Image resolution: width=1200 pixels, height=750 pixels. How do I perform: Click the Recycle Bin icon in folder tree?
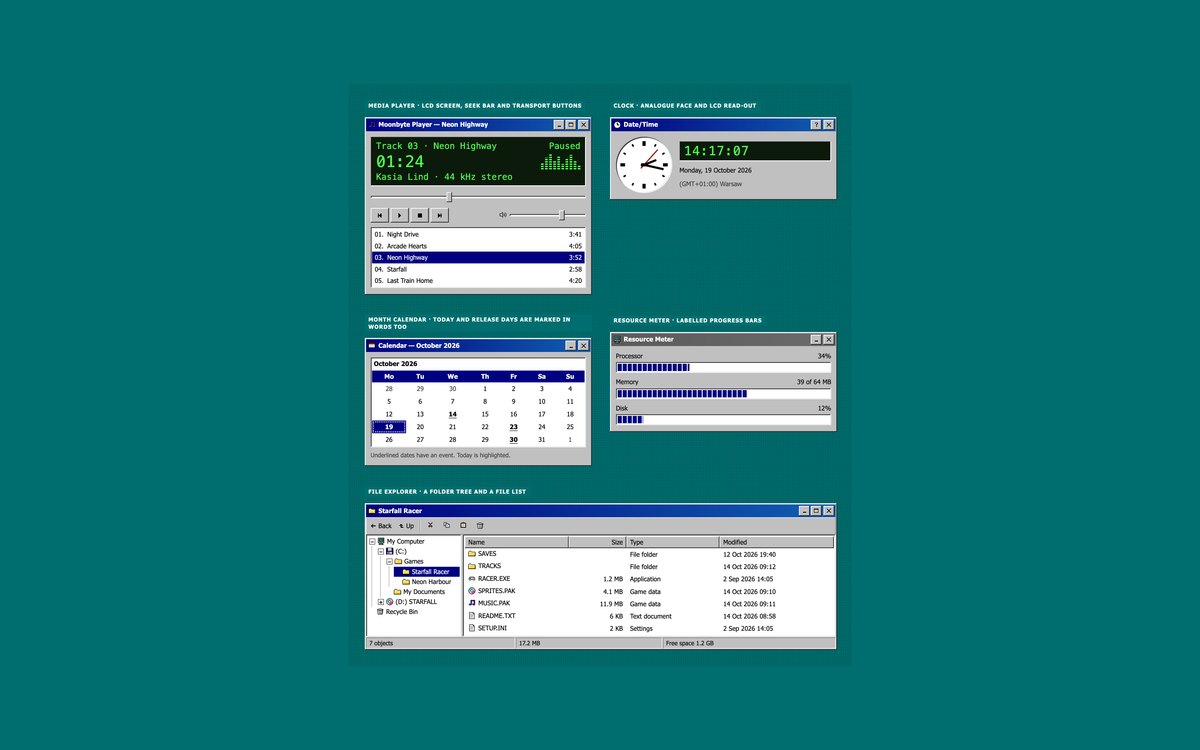381,611
